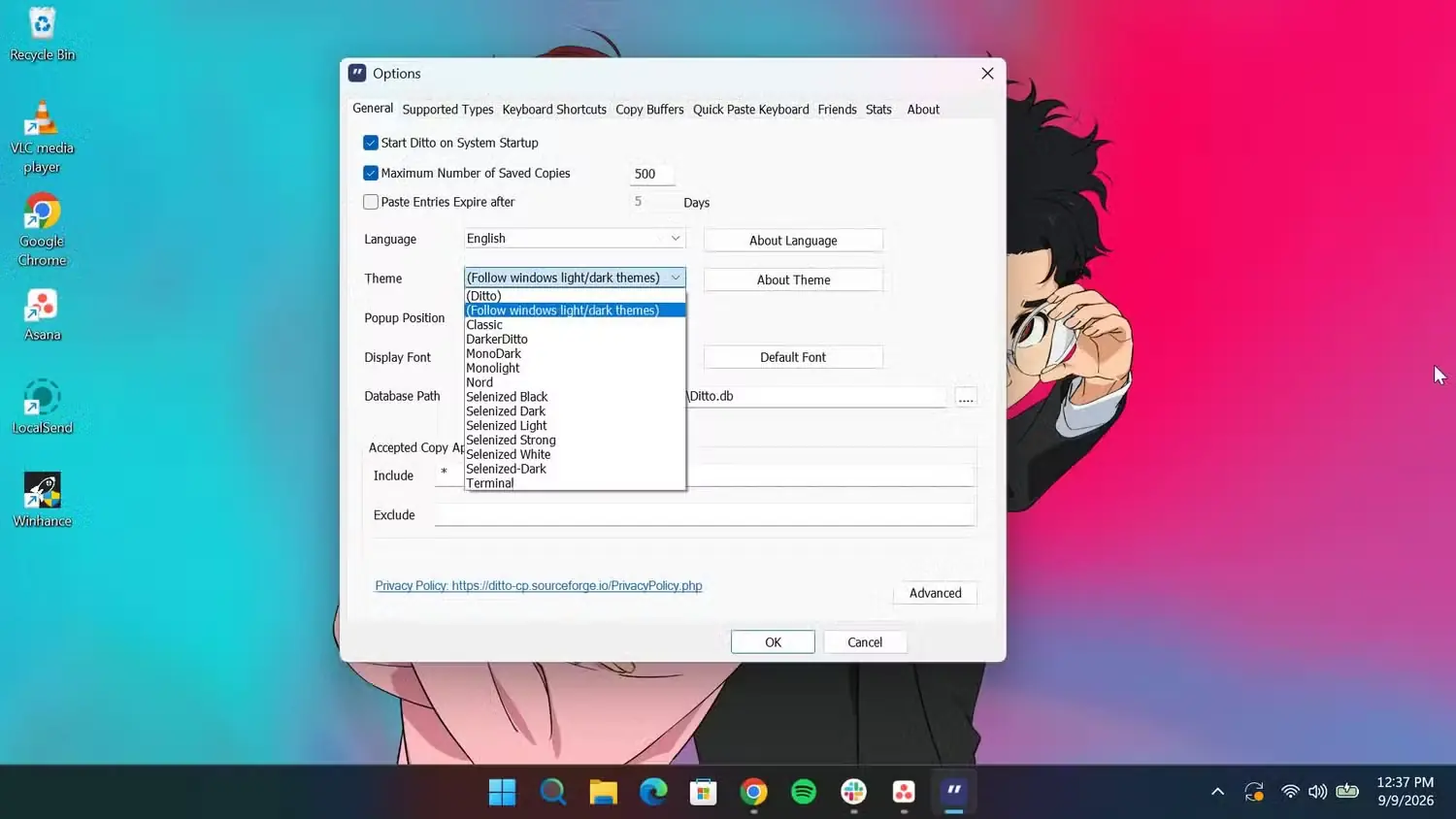
Task: Open the Recycle Bin desktop icon
Action: tap(42, 35)
